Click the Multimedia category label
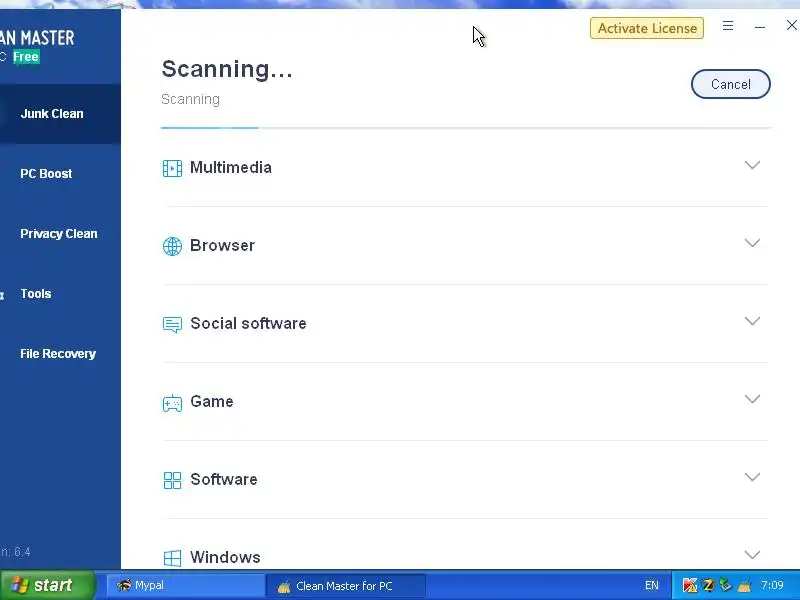The image size is (800, 600). (x=231, y=167)
